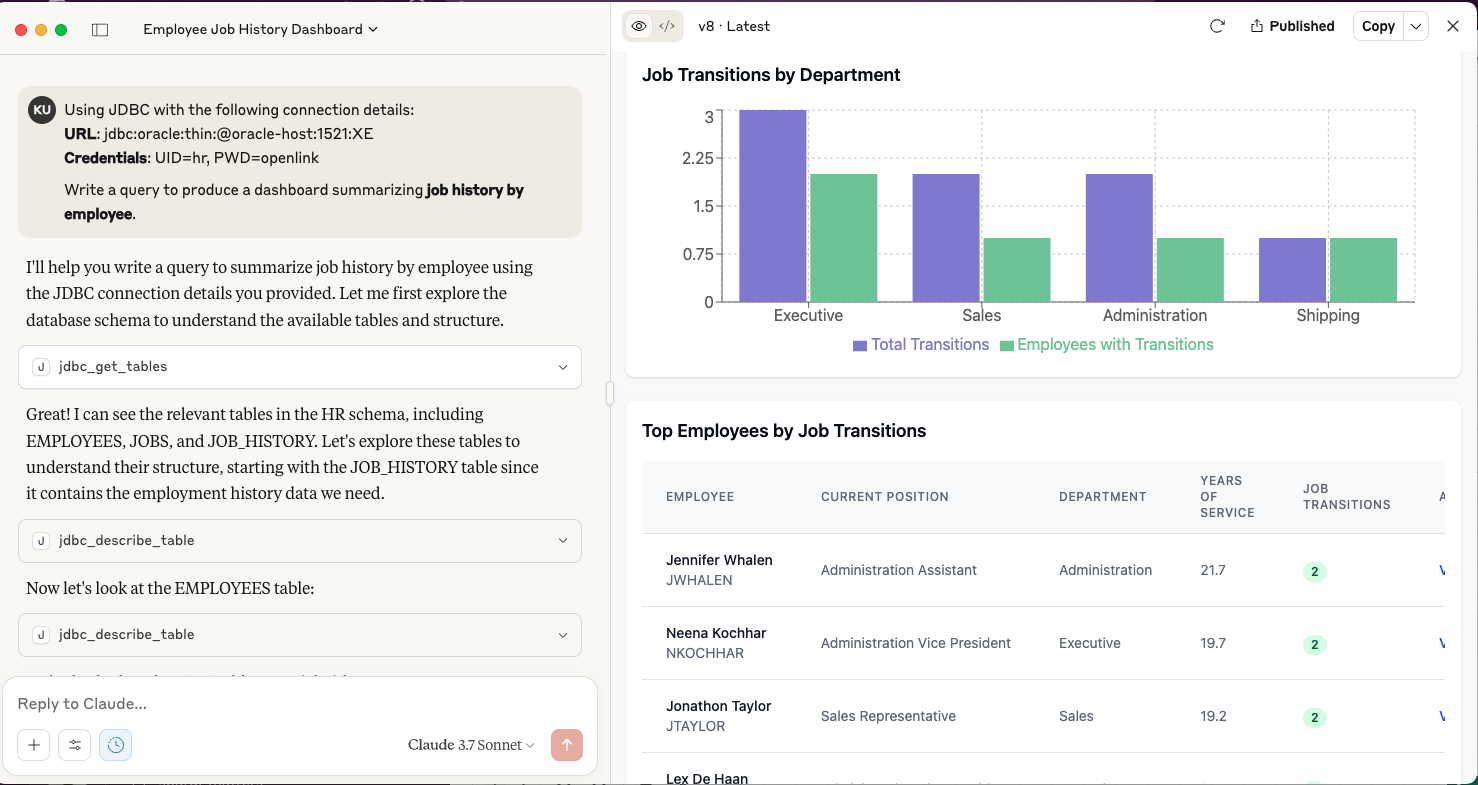This screenshot has height=785, width=1478.
Task: Click the DEPARTMENT column header
Action: [x=1103, y=497]
